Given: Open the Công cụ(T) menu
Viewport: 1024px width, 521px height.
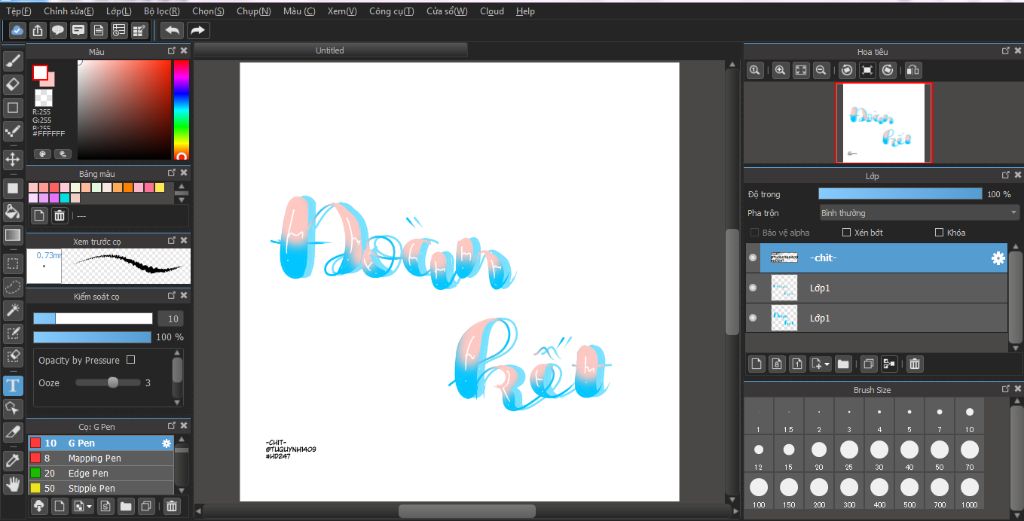Looking at the screenshot, I should [391, 11].
